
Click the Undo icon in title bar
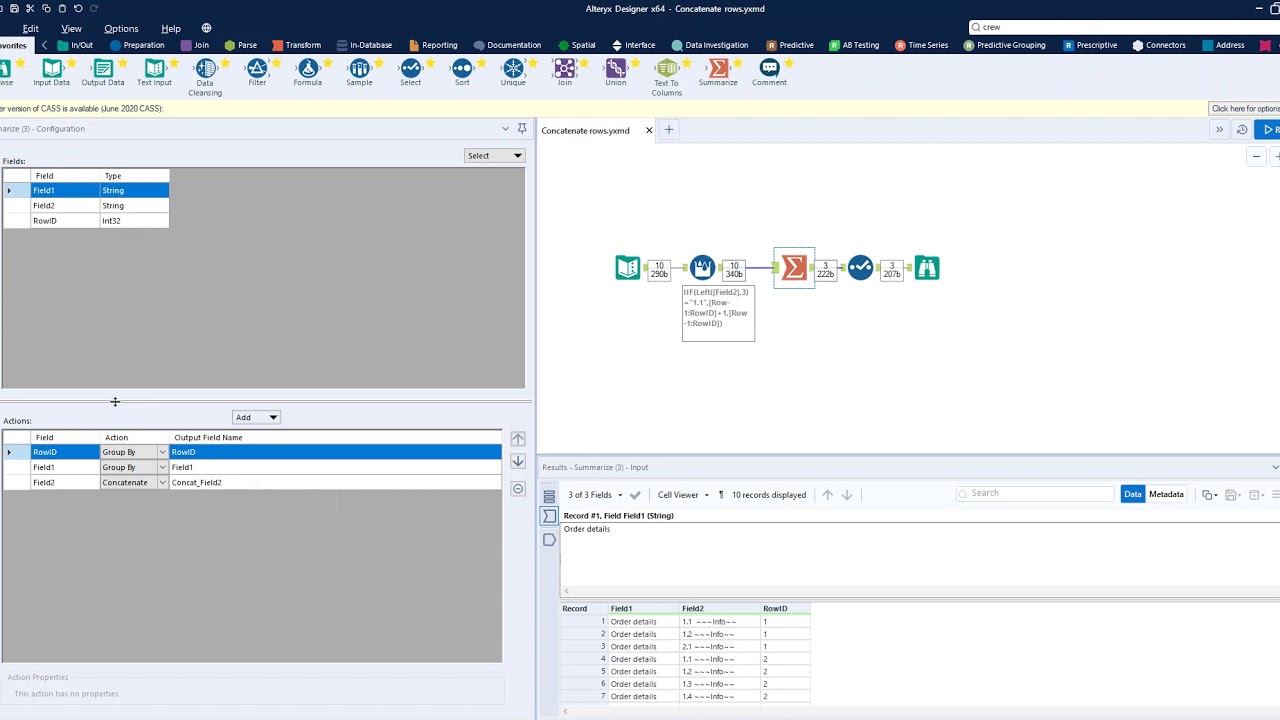(x=78, y=8)
